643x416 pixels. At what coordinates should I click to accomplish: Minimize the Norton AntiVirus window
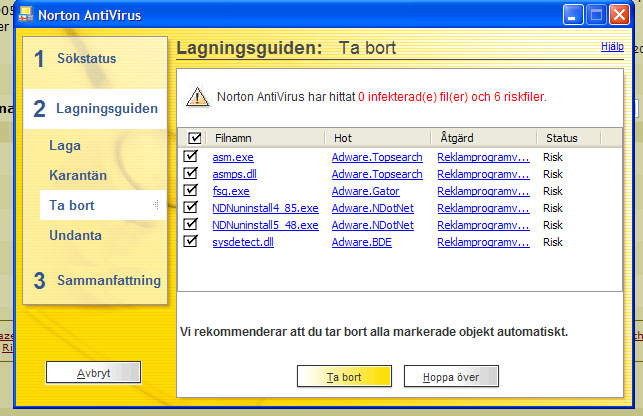tap(573, 15)
